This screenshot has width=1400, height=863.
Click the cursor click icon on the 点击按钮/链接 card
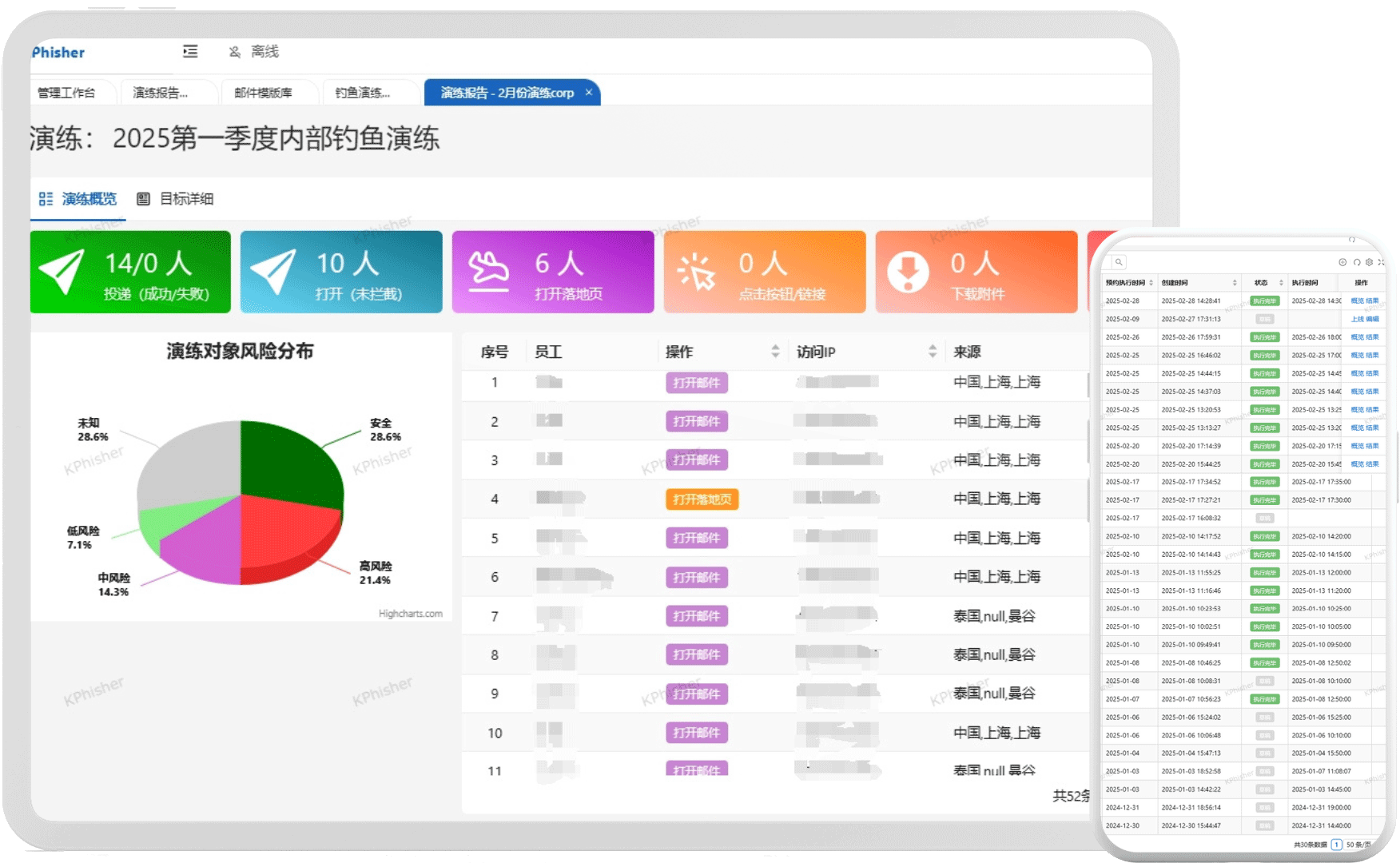point(696,272)
